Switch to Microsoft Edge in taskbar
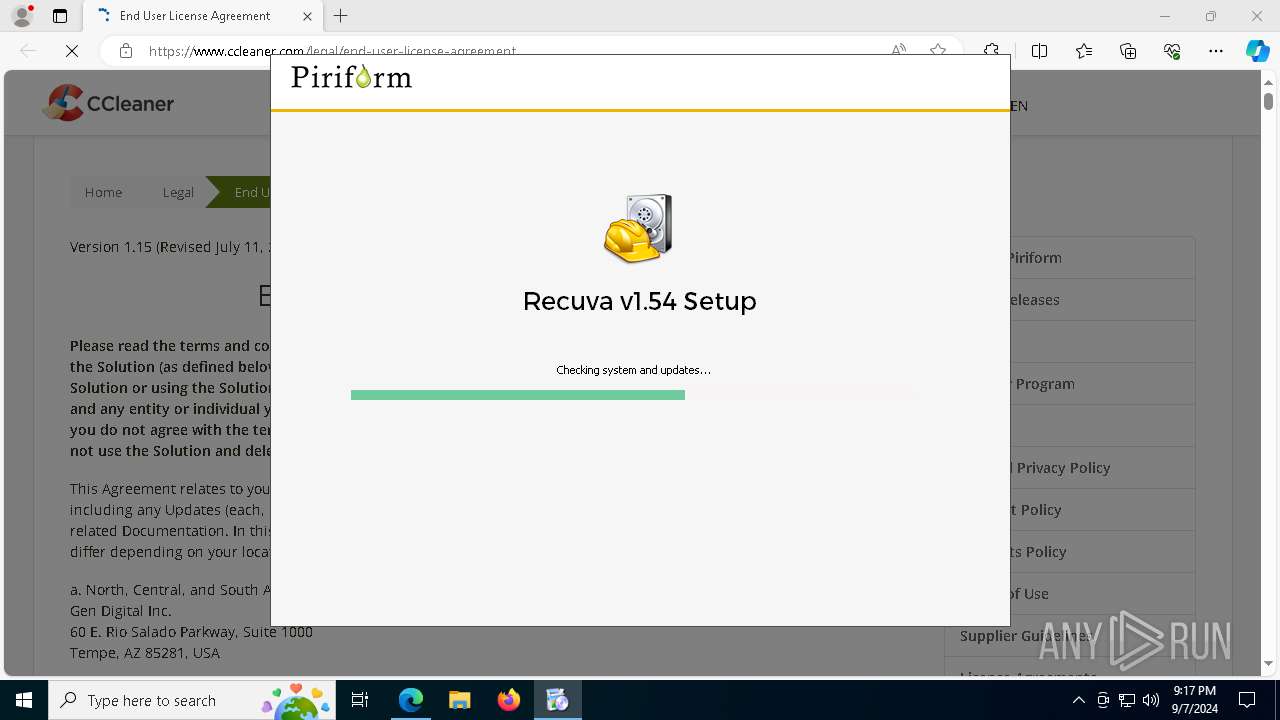 point(411,700)
